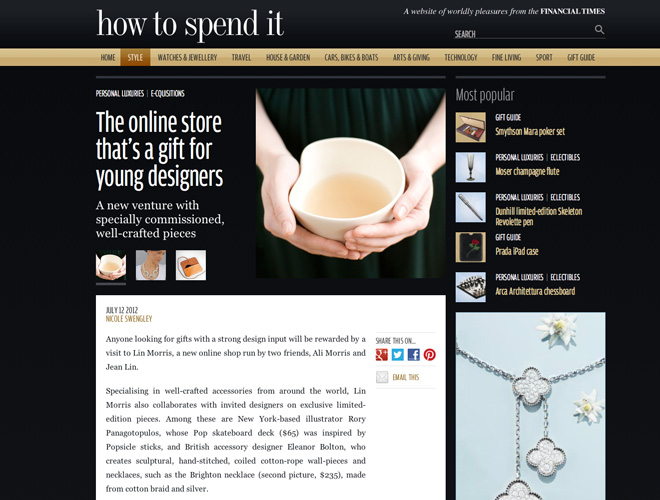Open the how to spend it logo
Image resolution: width=660 pixels, height=500 pixels.
tap(190, 24)
